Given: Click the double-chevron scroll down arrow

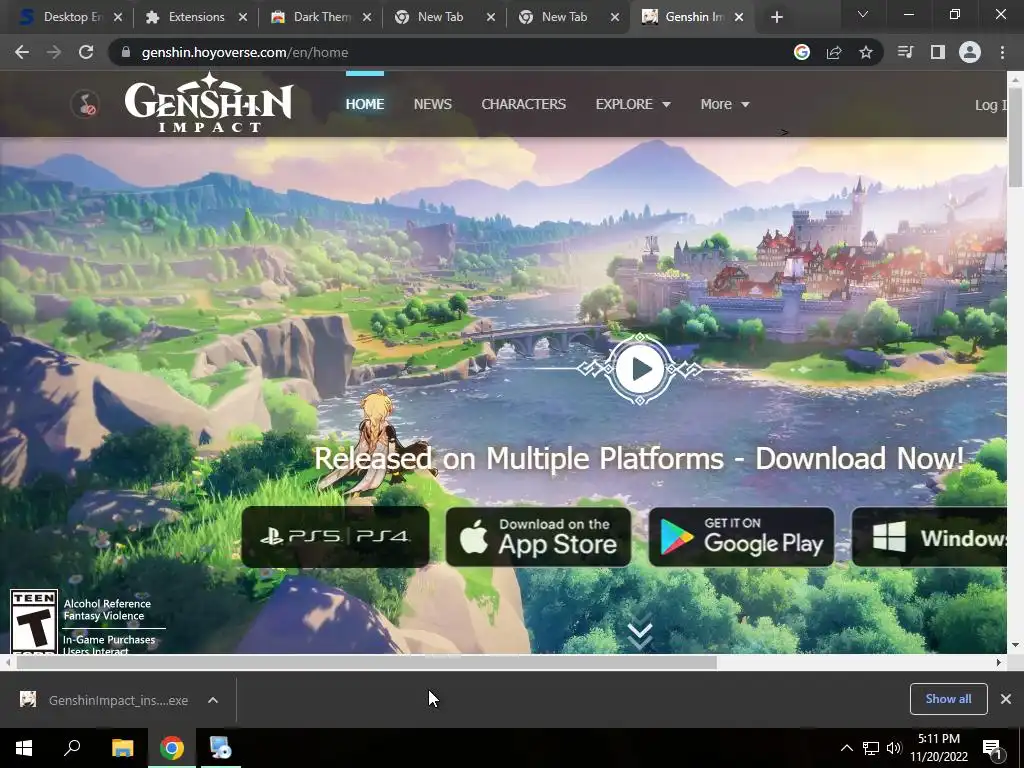Looking at the screenshot, I should pos(640,630).
